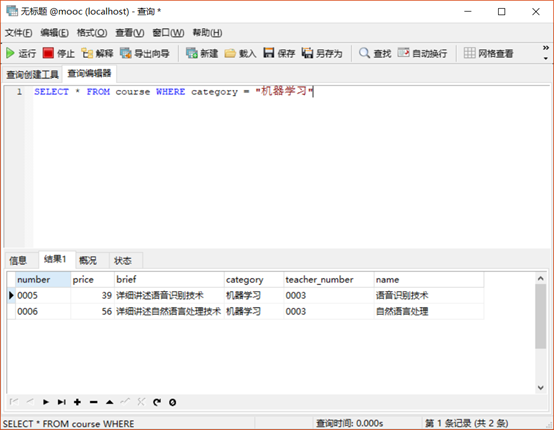Expand the toolbar overflow chevron
This screenshot has width=554, height=430.
(x=546, y=52)
